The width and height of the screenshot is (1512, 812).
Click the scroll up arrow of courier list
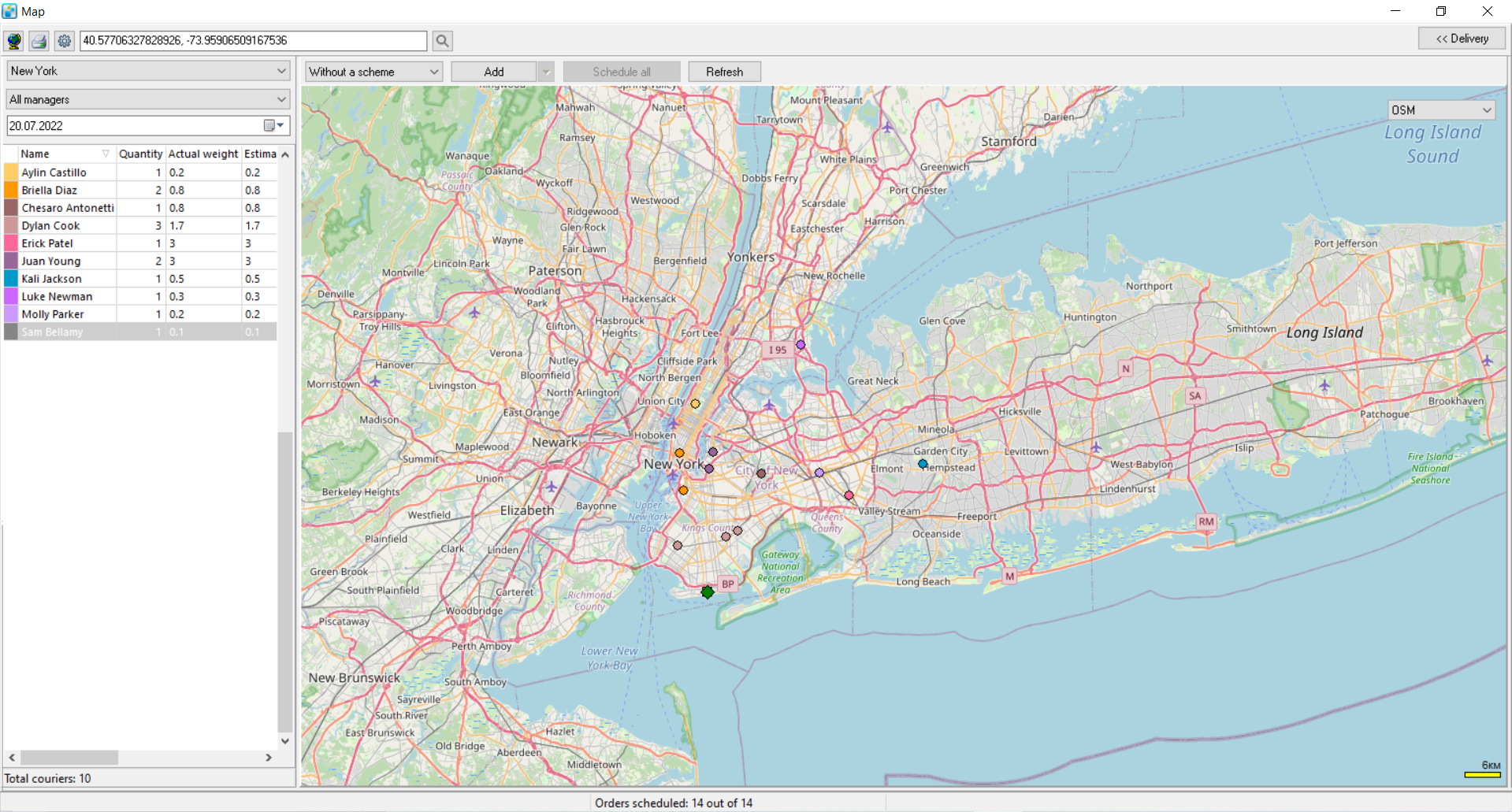click(285, 154)
